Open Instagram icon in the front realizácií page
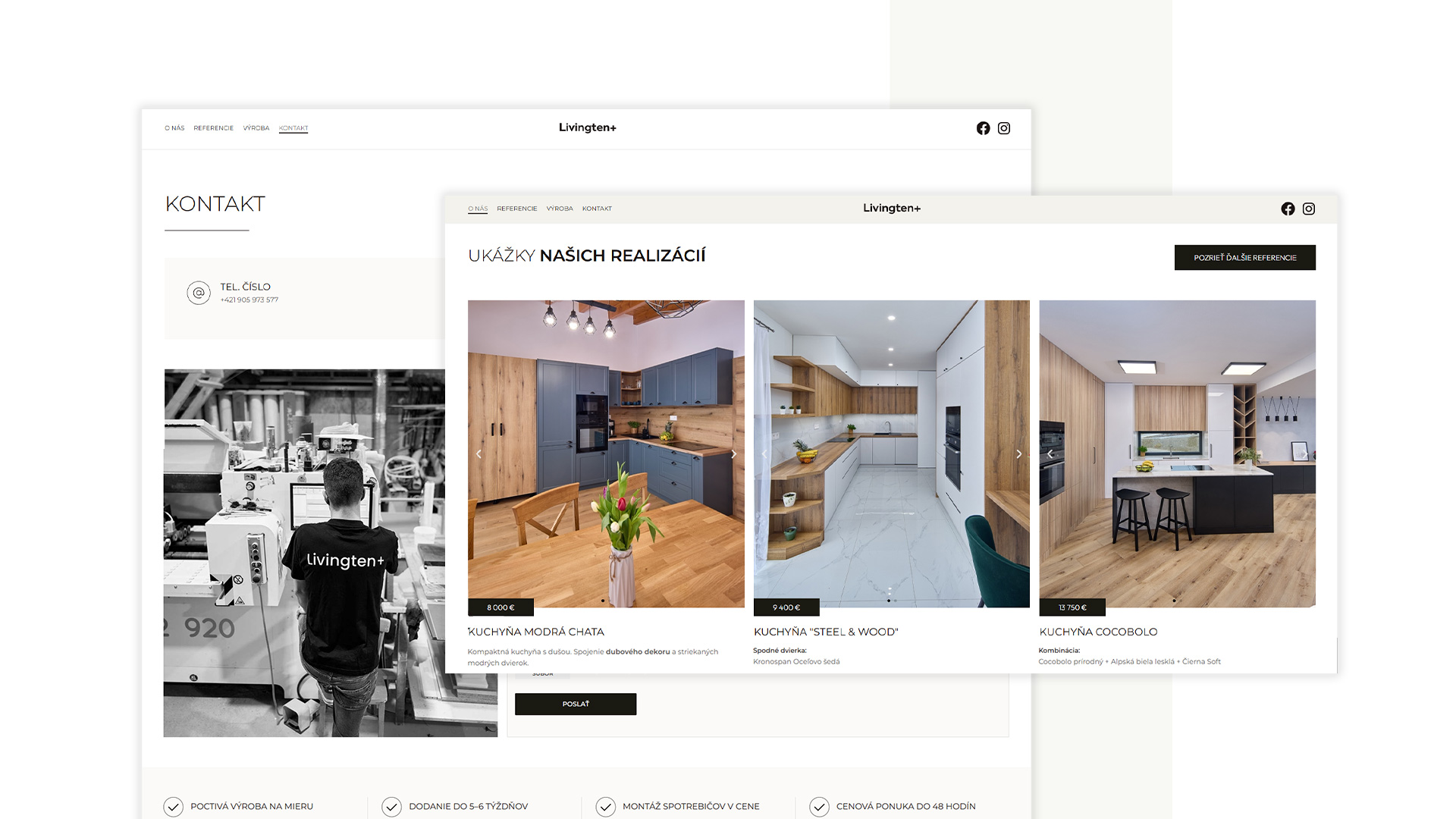This screenshot has height=819, width=1456. click(x=1309, y=209)
